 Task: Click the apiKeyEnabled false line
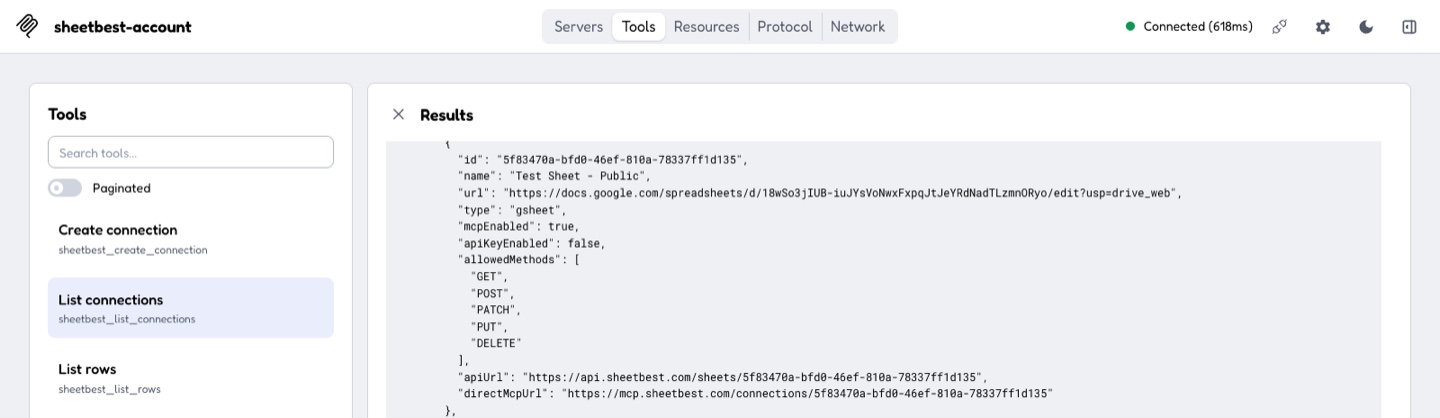click(531, 243)
